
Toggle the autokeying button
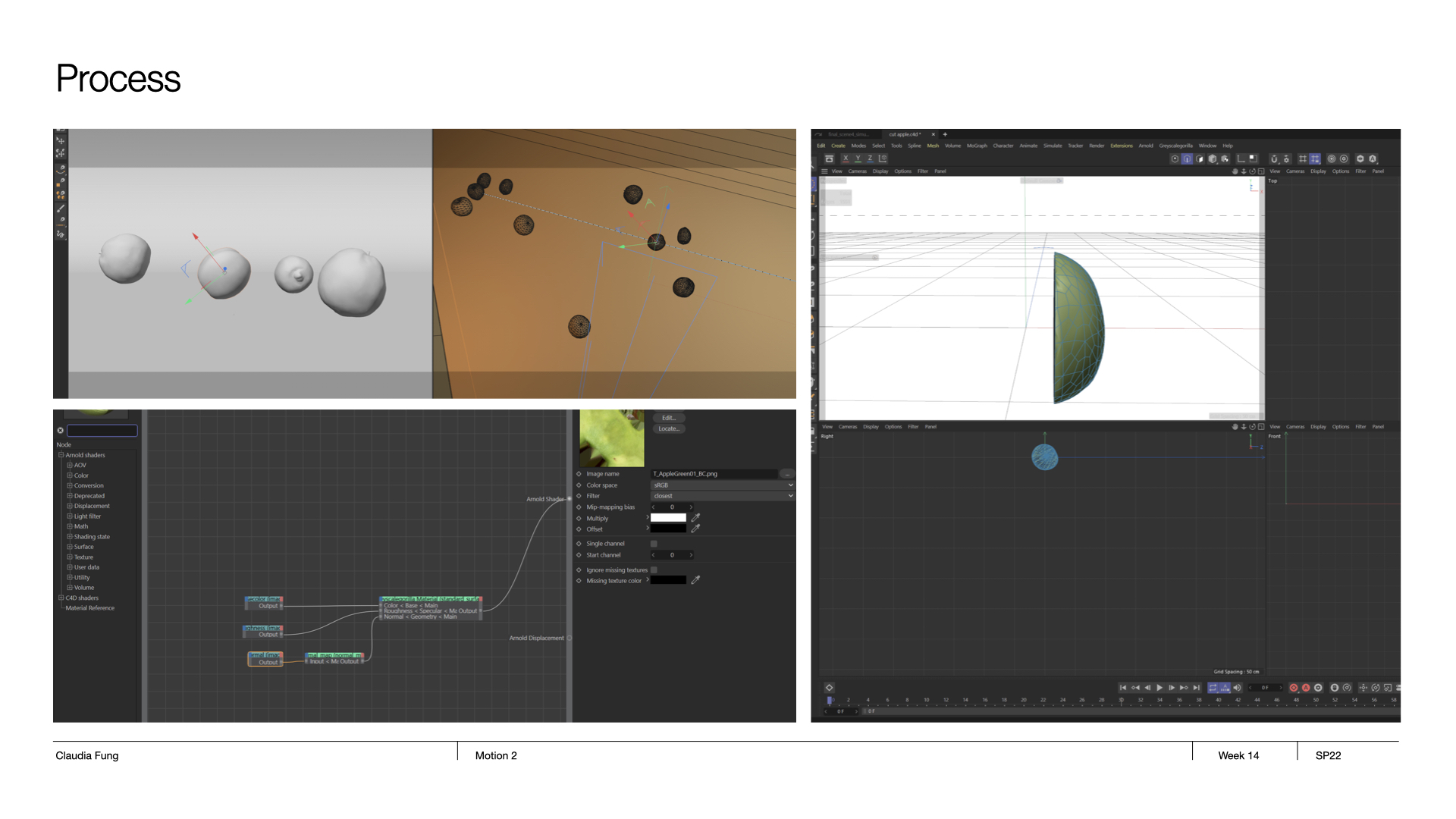[1306, 688]
